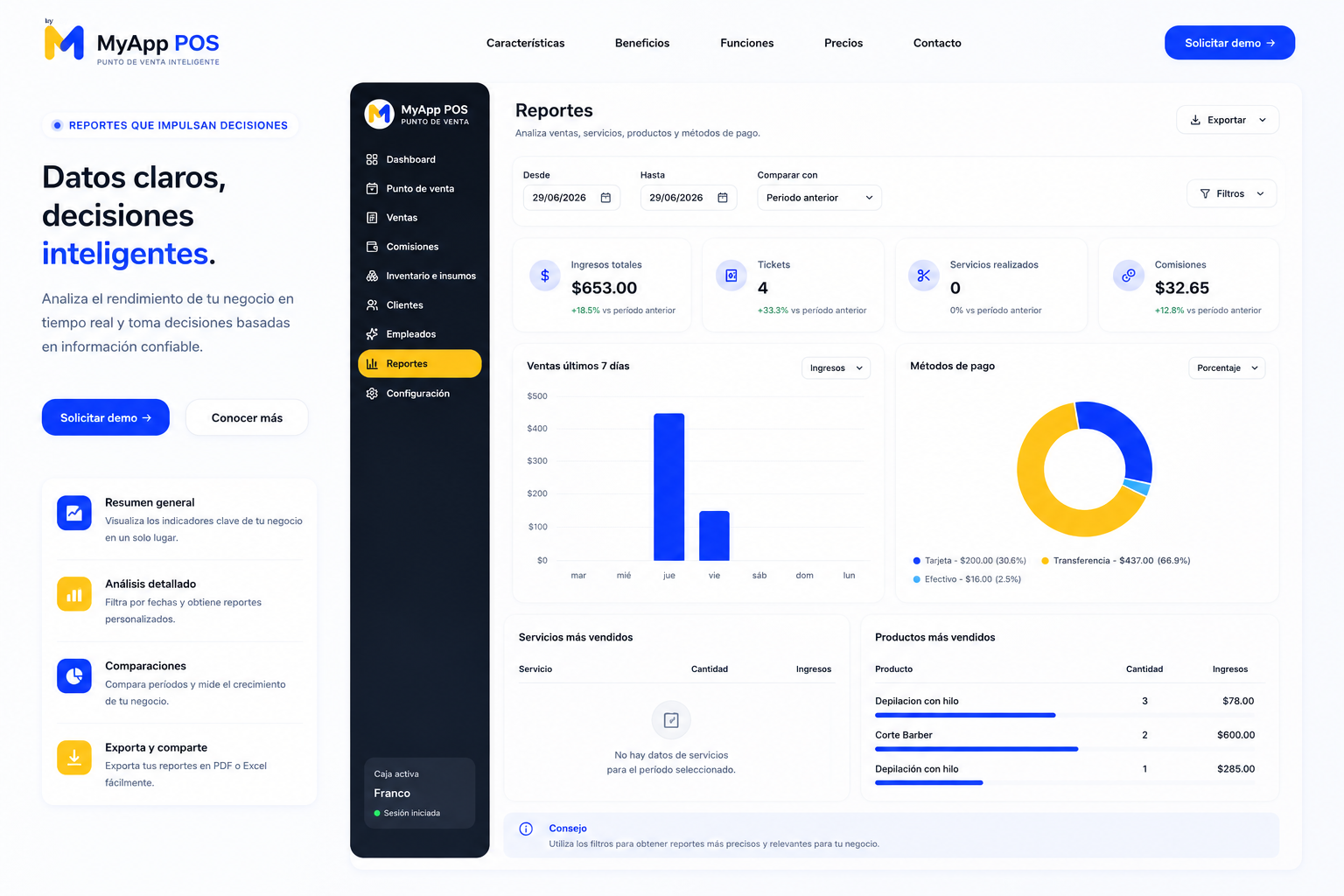Screen dimensions: 1344x896
Task: Click the Desde date input field
Action: click(571, 198)
